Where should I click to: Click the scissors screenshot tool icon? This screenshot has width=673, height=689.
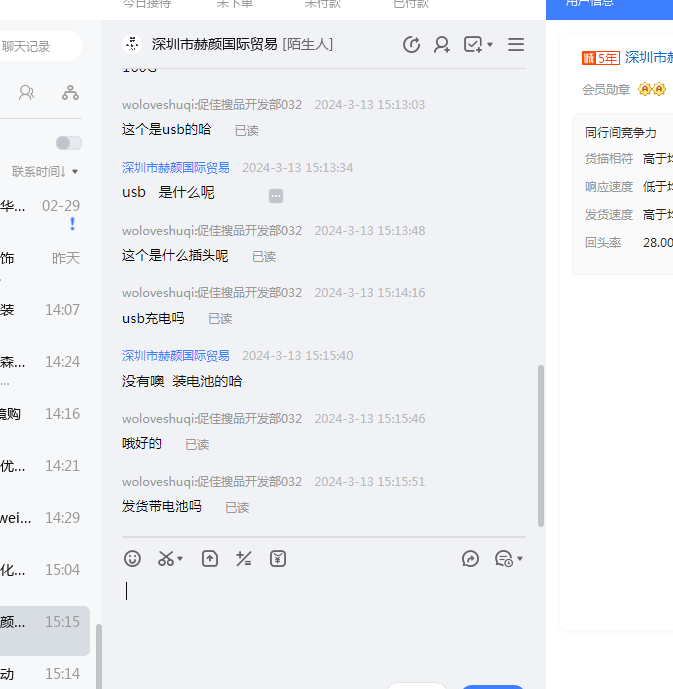tap(167, 559)
